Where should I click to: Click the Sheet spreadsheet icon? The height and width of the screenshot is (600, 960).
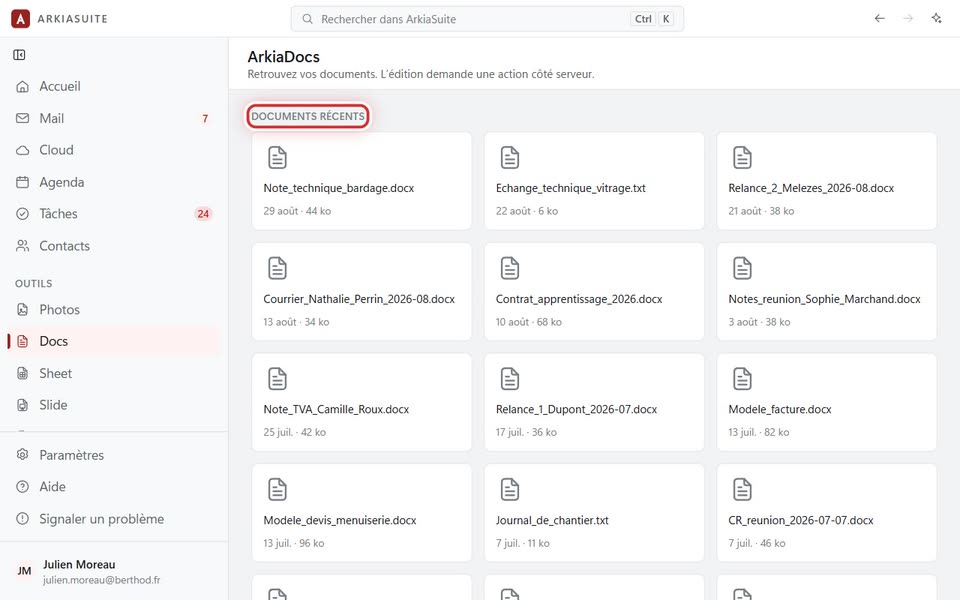point(23,373)
